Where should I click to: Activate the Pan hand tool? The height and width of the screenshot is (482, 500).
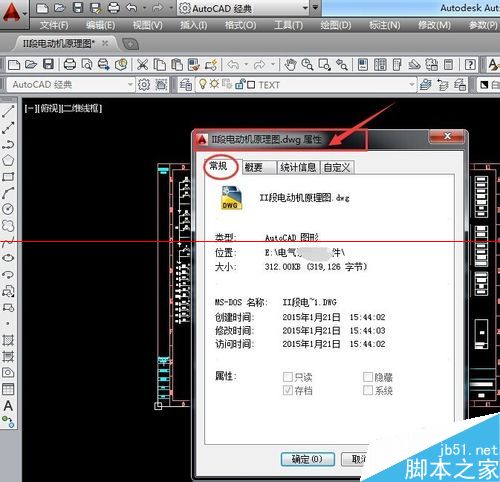pyautogui.click(x=290, y=64)
